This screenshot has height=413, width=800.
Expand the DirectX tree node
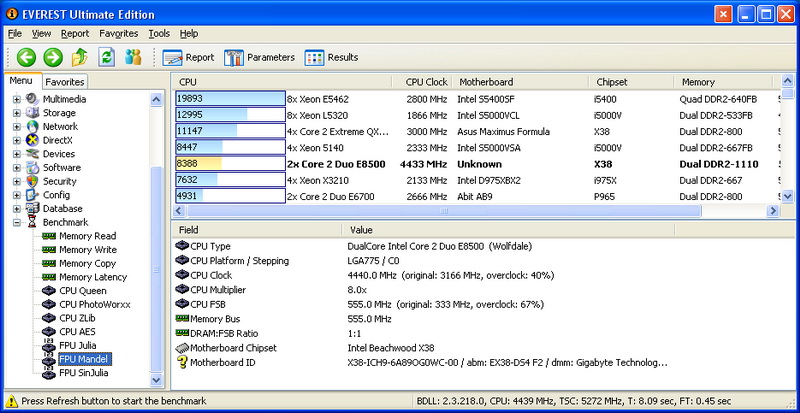tap(17, 140)
